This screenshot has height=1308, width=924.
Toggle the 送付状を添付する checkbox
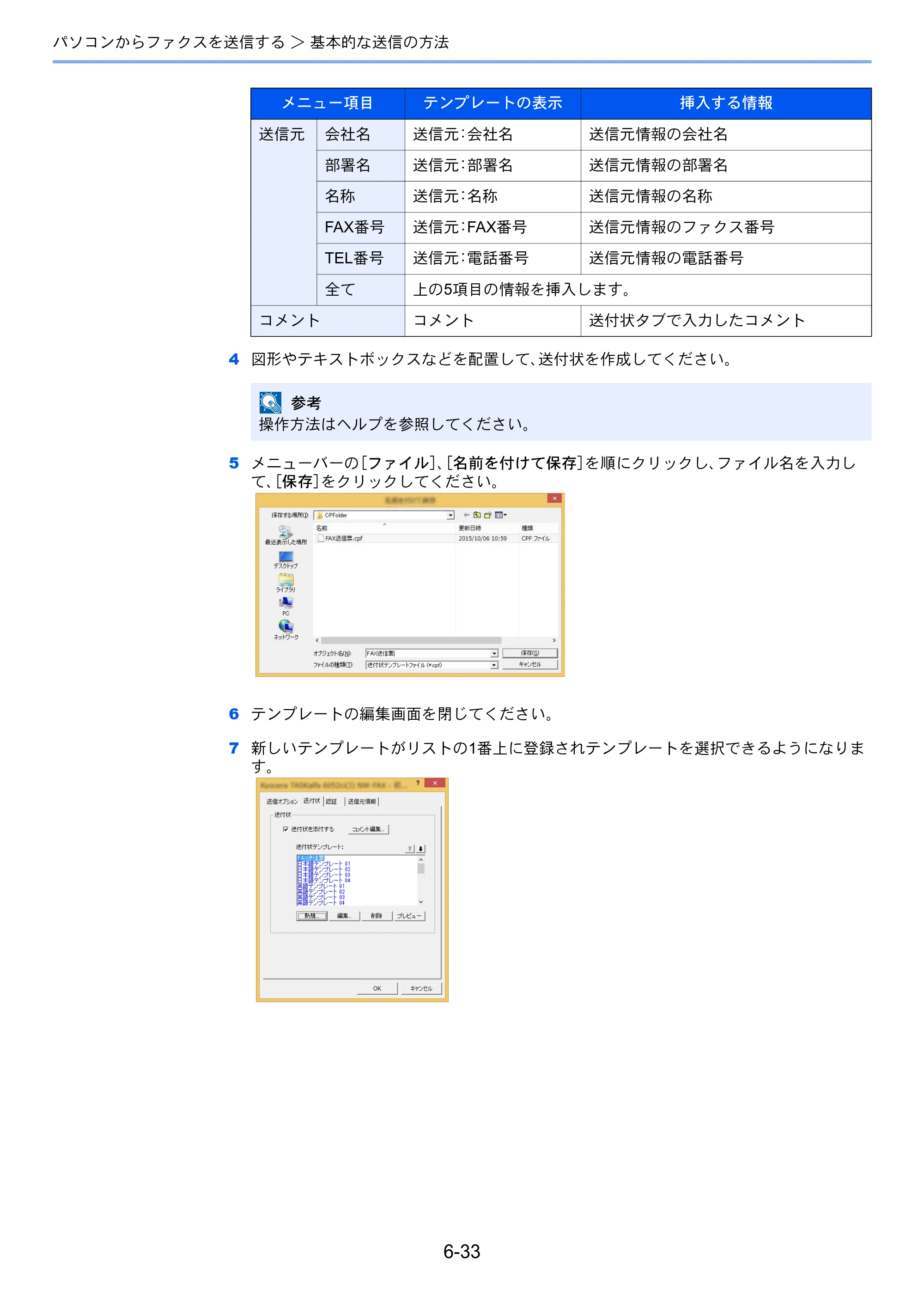coord(286,829)
